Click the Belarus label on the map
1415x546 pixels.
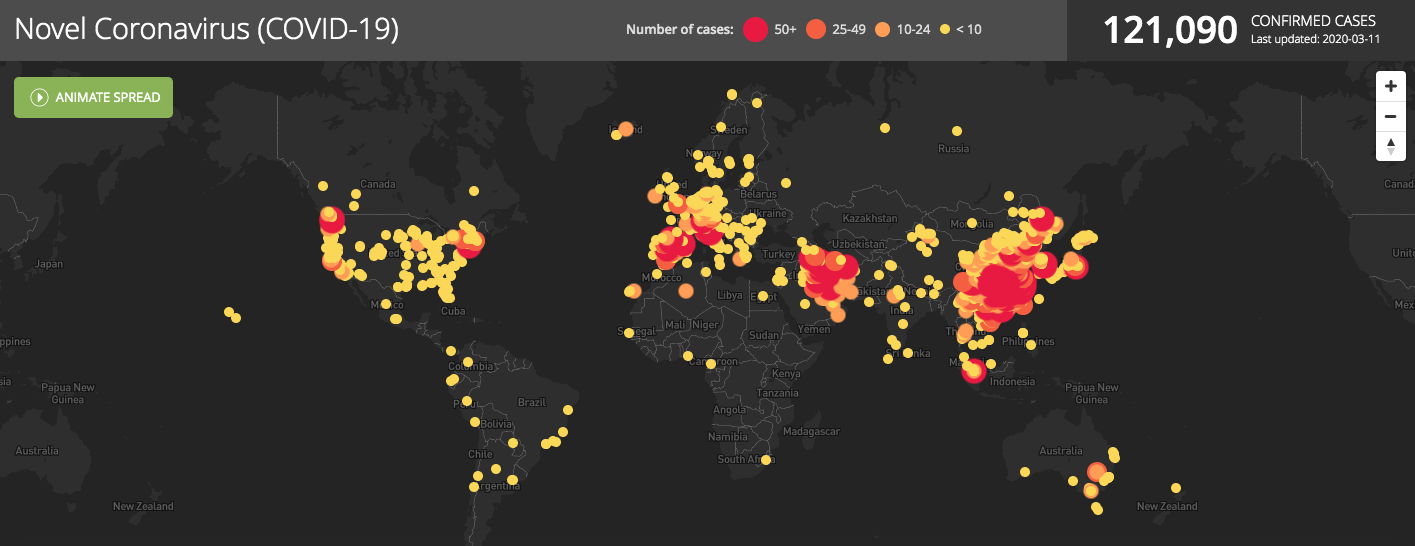click(x=758, y=194)
